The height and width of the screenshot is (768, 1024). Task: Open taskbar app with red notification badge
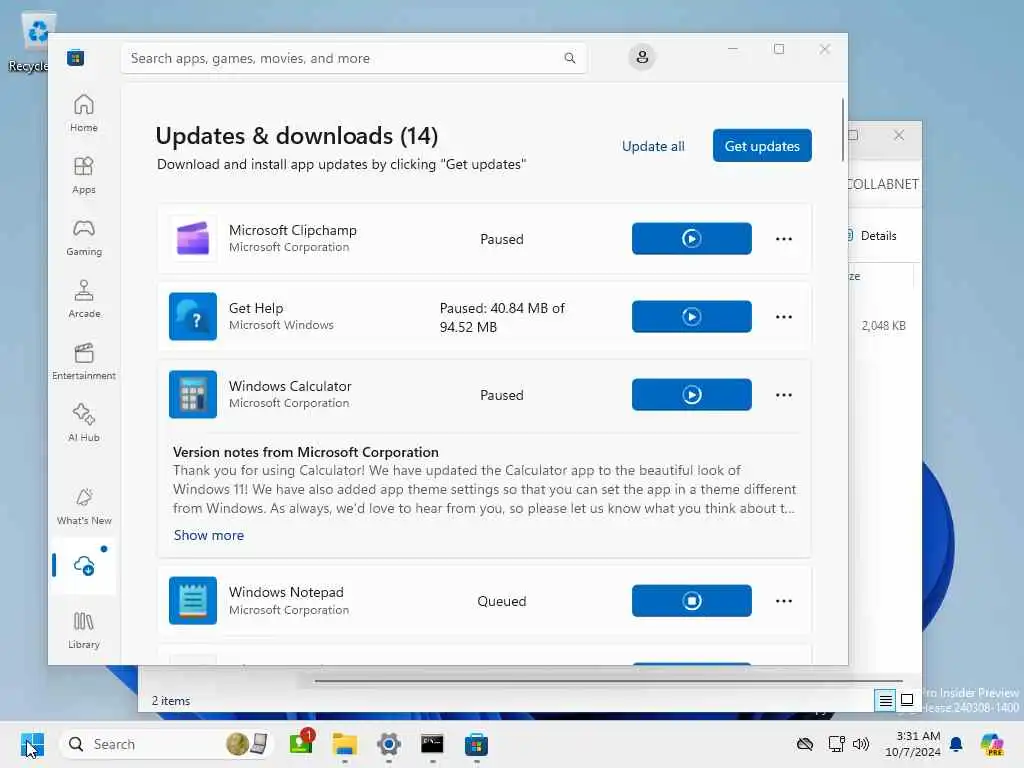tap(301, 743)
